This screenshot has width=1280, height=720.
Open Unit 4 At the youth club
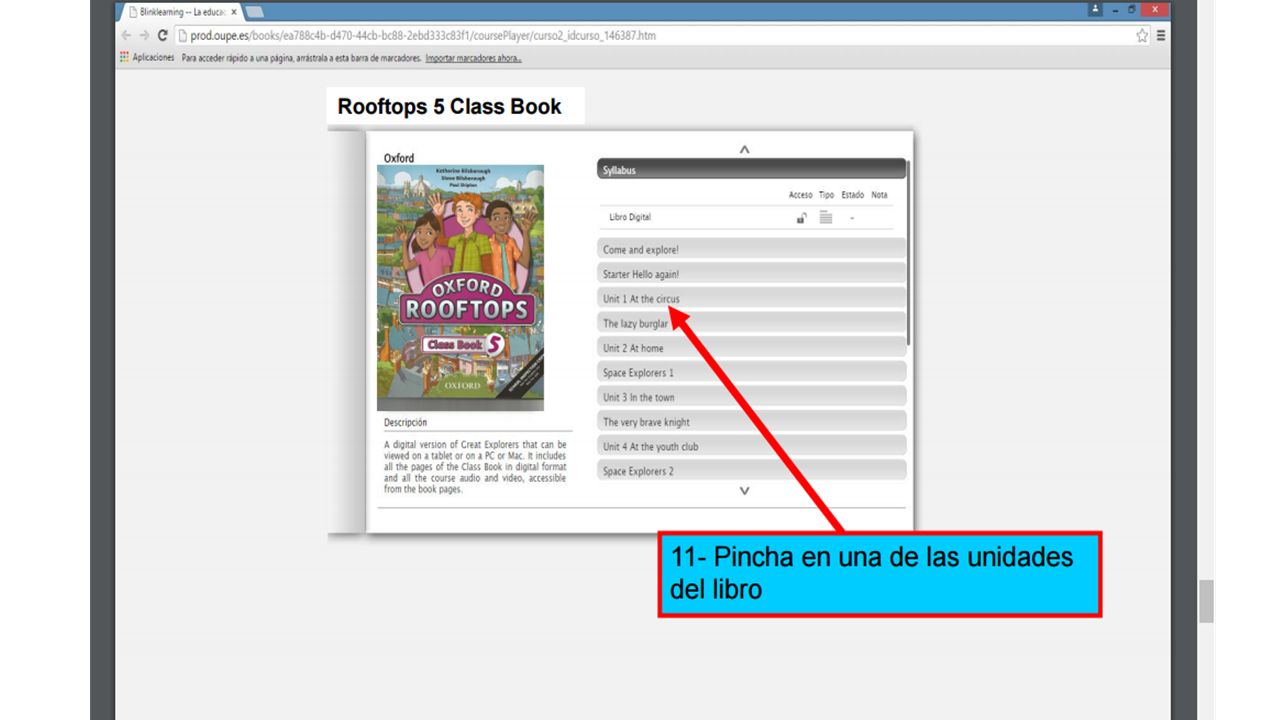[751, 446]
